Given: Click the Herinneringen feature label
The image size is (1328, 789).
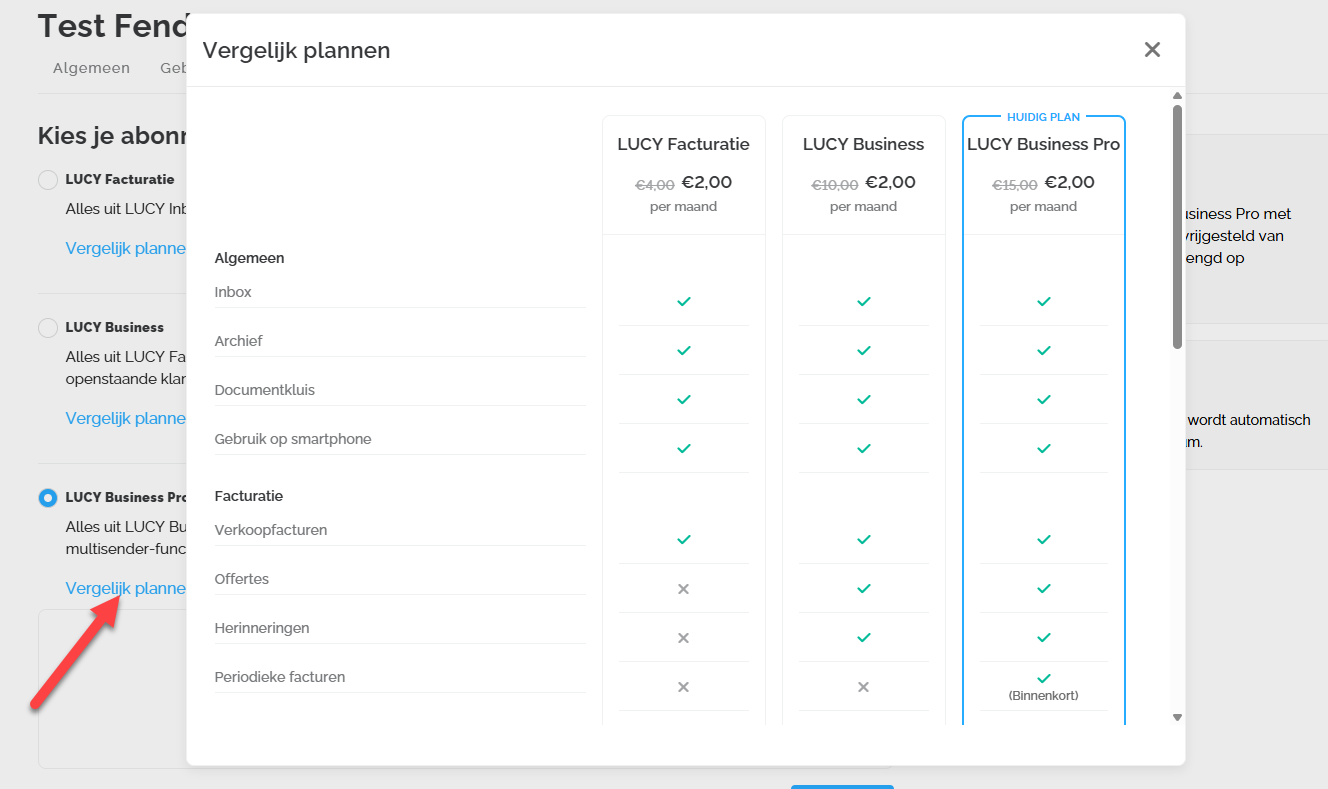Looking at the screenshot, I should click(x=262, y=628).
